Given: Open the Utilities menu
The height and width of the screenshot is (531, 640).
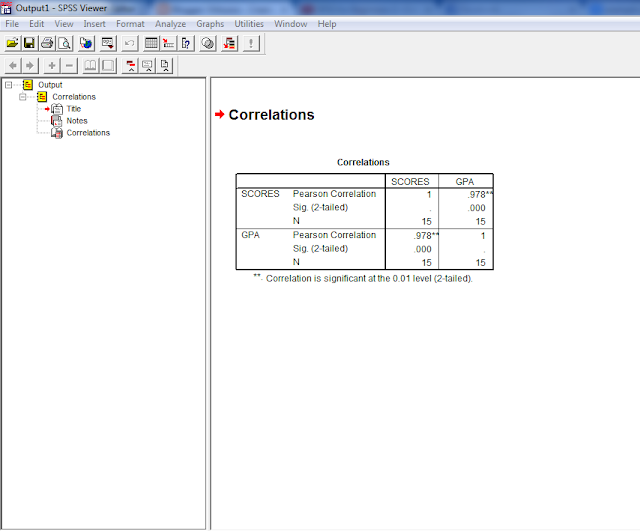Looking at the screenshot, I should point(249,24).
